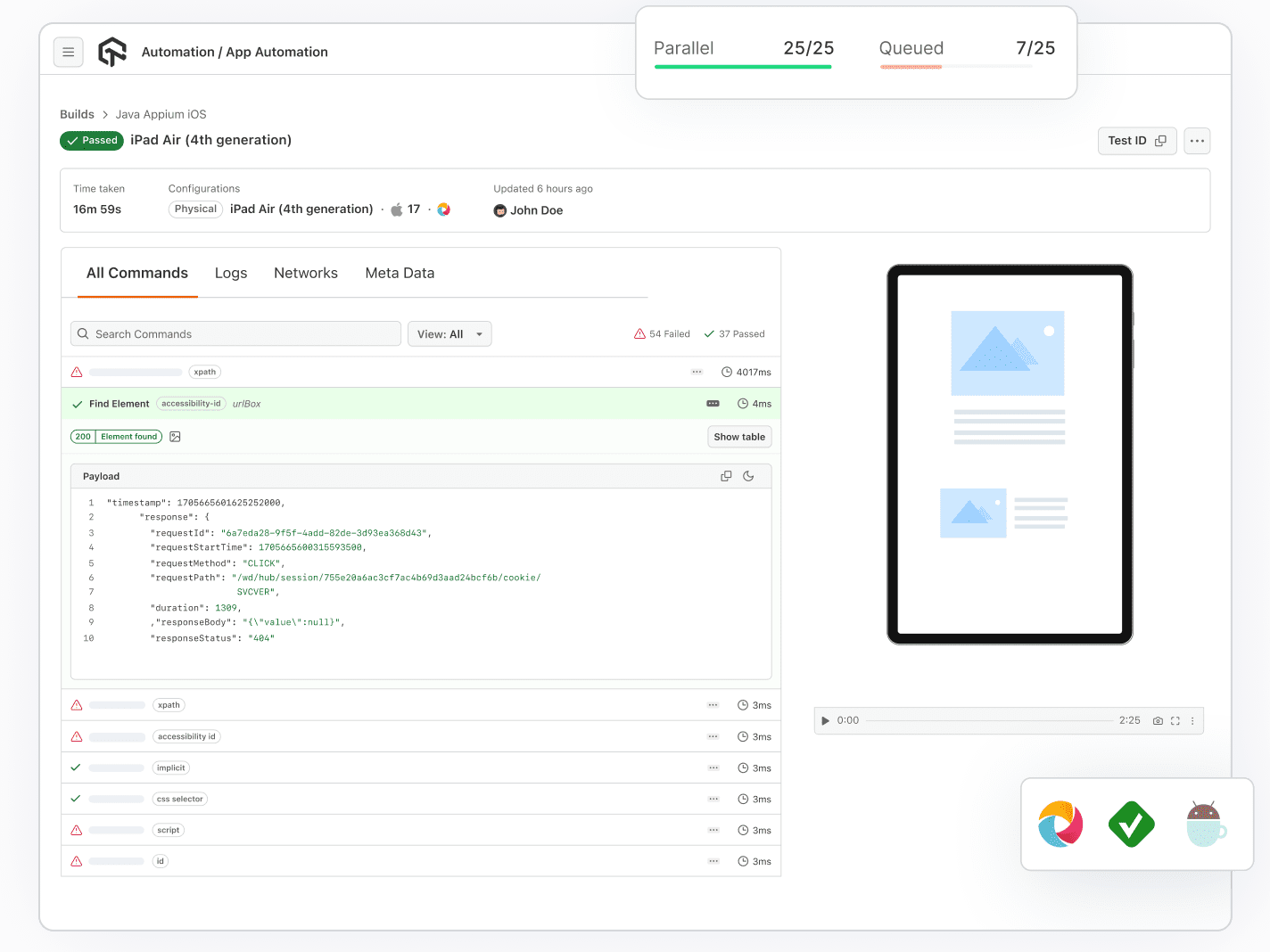Viewport: 1270px width, 952px height.
Task: Seek along the video progress bar
Action: click(988, 720)
